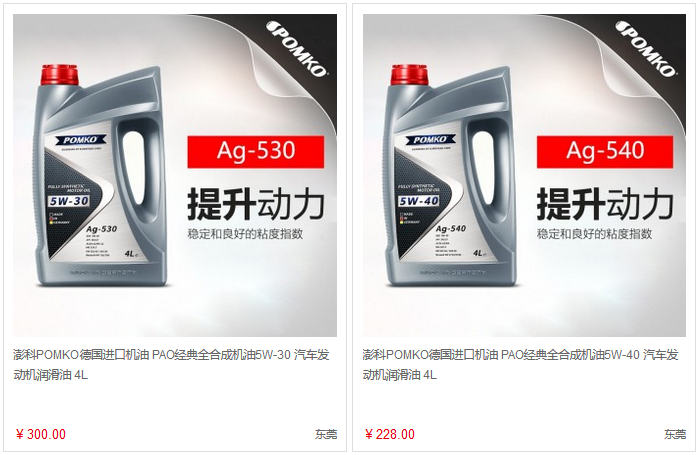Click 东莞 location on the 5W-30 listing
This screenshot has width=699, height=455.
[326, 434]
